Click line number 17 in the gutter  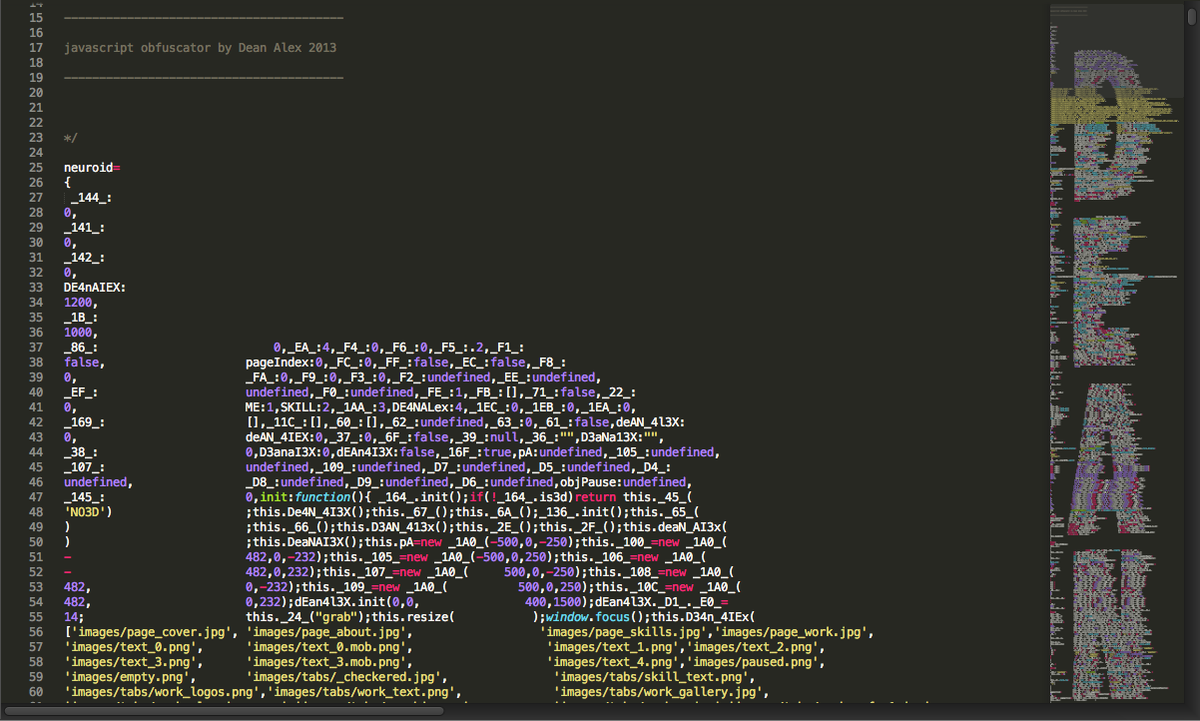click(36, 47)
